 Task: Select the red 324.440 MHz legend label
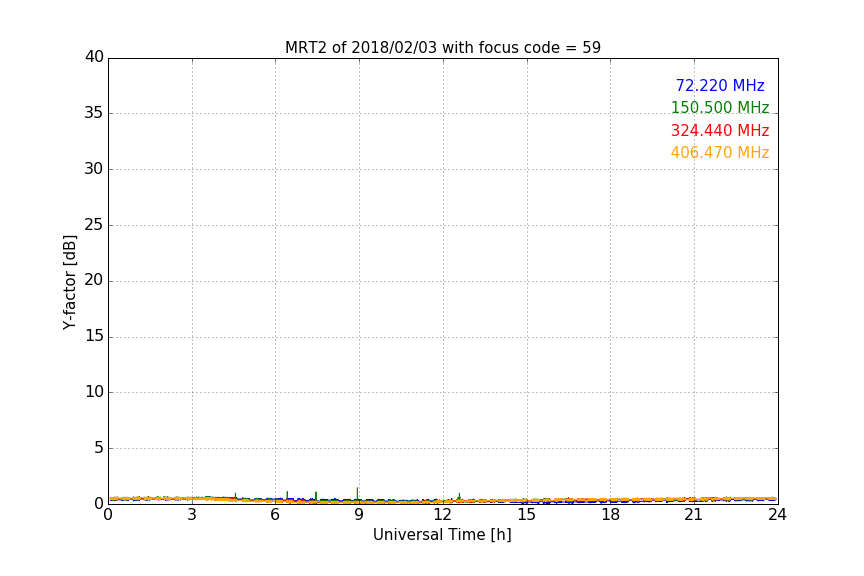pos(720,131)
